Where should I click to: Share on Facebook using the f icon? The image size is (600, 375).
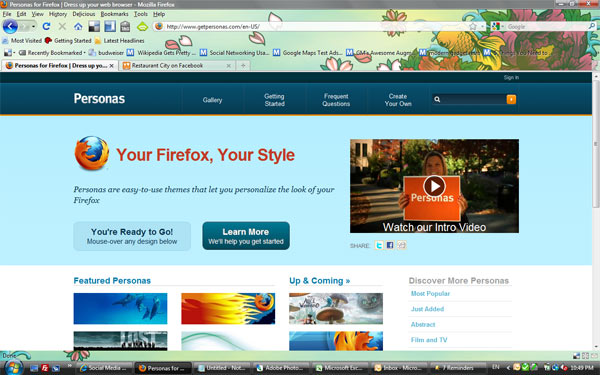point(390,245)
